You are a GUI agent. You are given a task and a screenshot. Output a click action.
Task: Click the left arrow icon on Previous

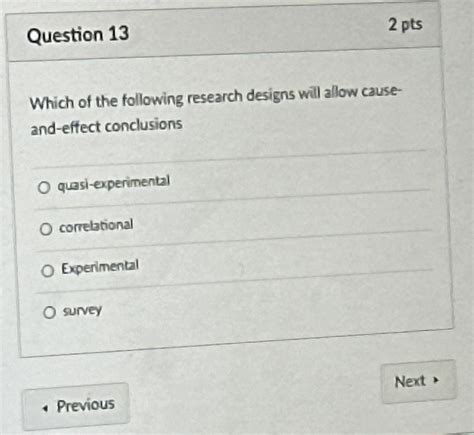pyautogui.click(x=45, y=408)
